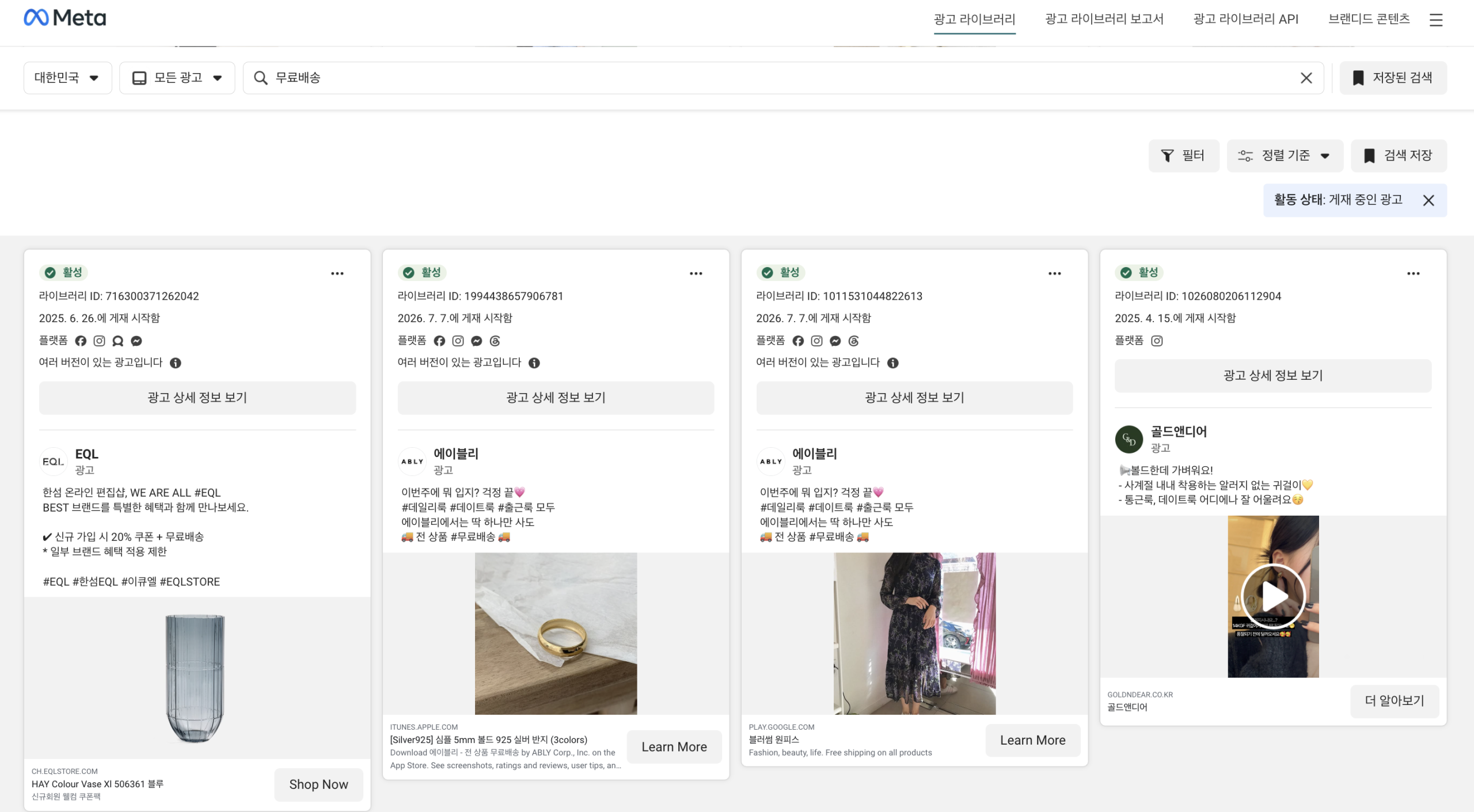Click the Shop Now button on the EQL ad

[318, 784]
